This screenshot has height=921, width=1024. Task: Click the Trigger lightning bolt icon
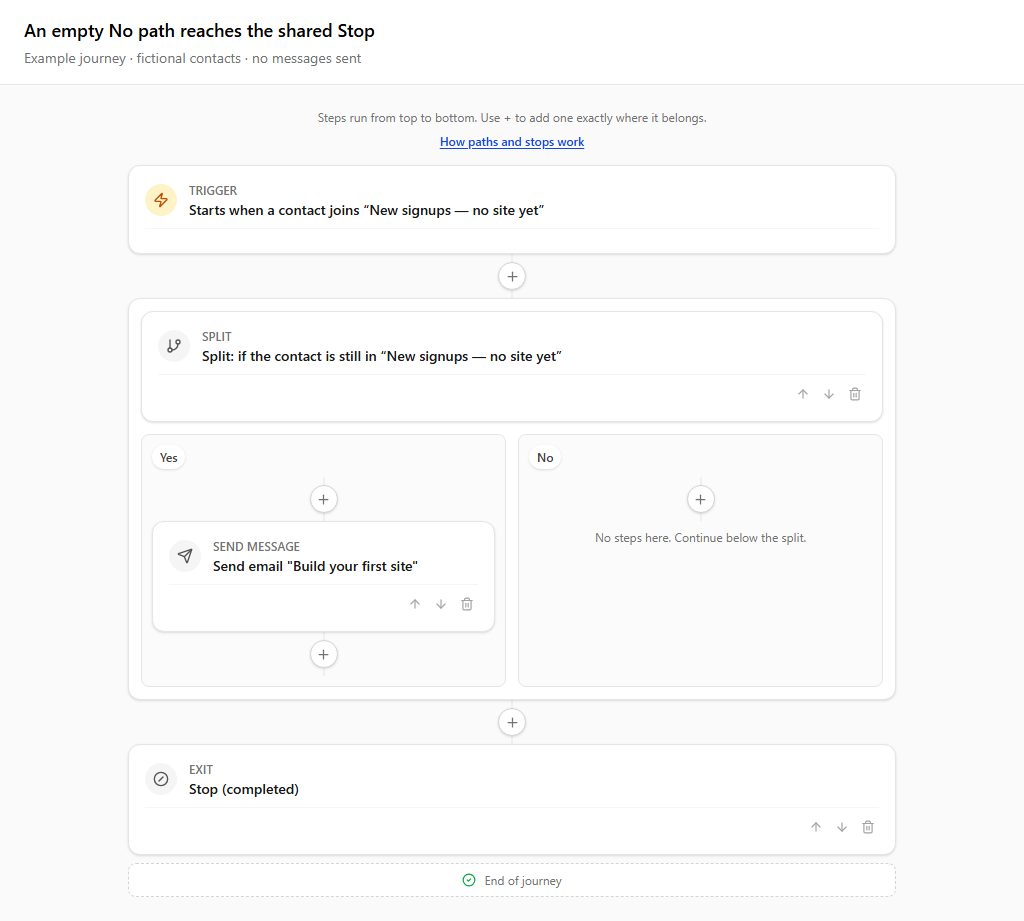point(161,200)
